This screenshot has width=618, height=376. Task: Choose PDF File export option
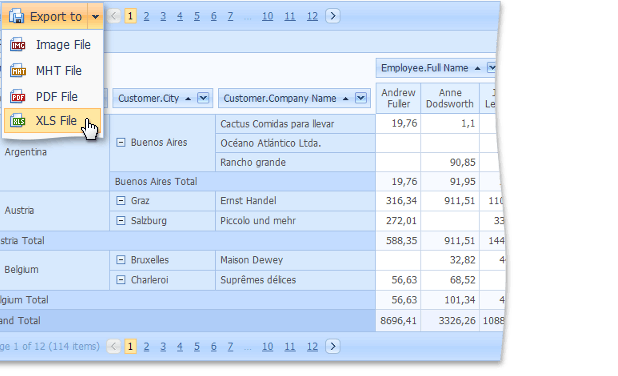coord(52,97)
